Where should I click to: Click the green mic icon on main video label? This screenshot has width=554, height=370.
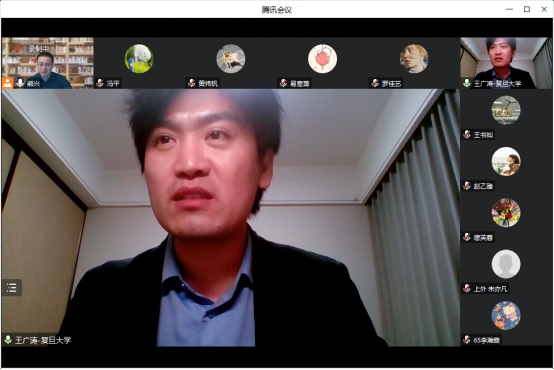click(8, 340)
